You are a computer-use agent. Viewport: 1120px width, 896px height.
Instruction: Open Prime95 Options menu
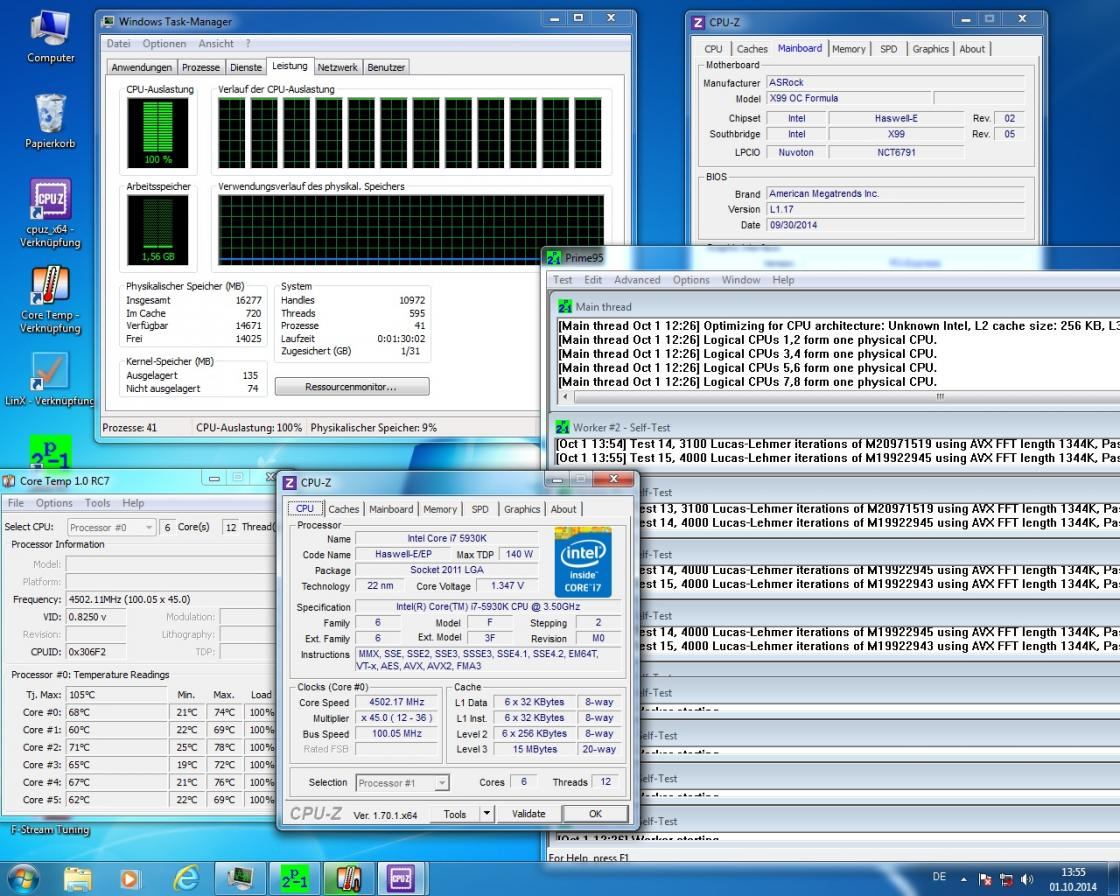coord(691,280)
